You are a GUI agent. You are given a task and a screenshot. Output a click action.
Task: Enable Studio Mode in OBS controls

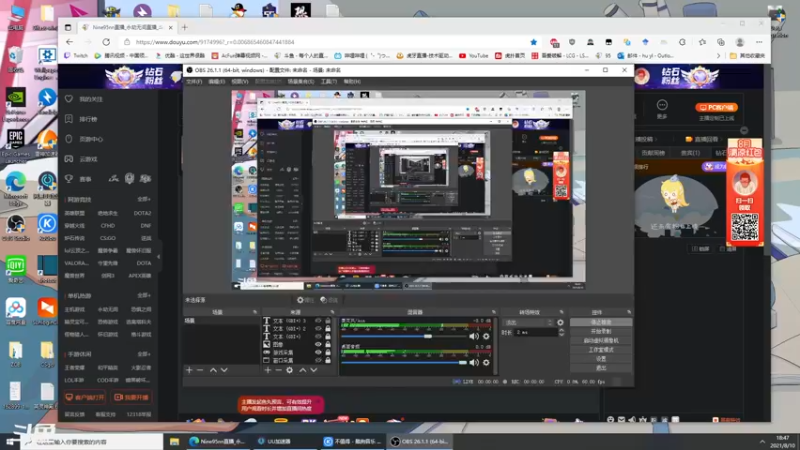(601, 350)
